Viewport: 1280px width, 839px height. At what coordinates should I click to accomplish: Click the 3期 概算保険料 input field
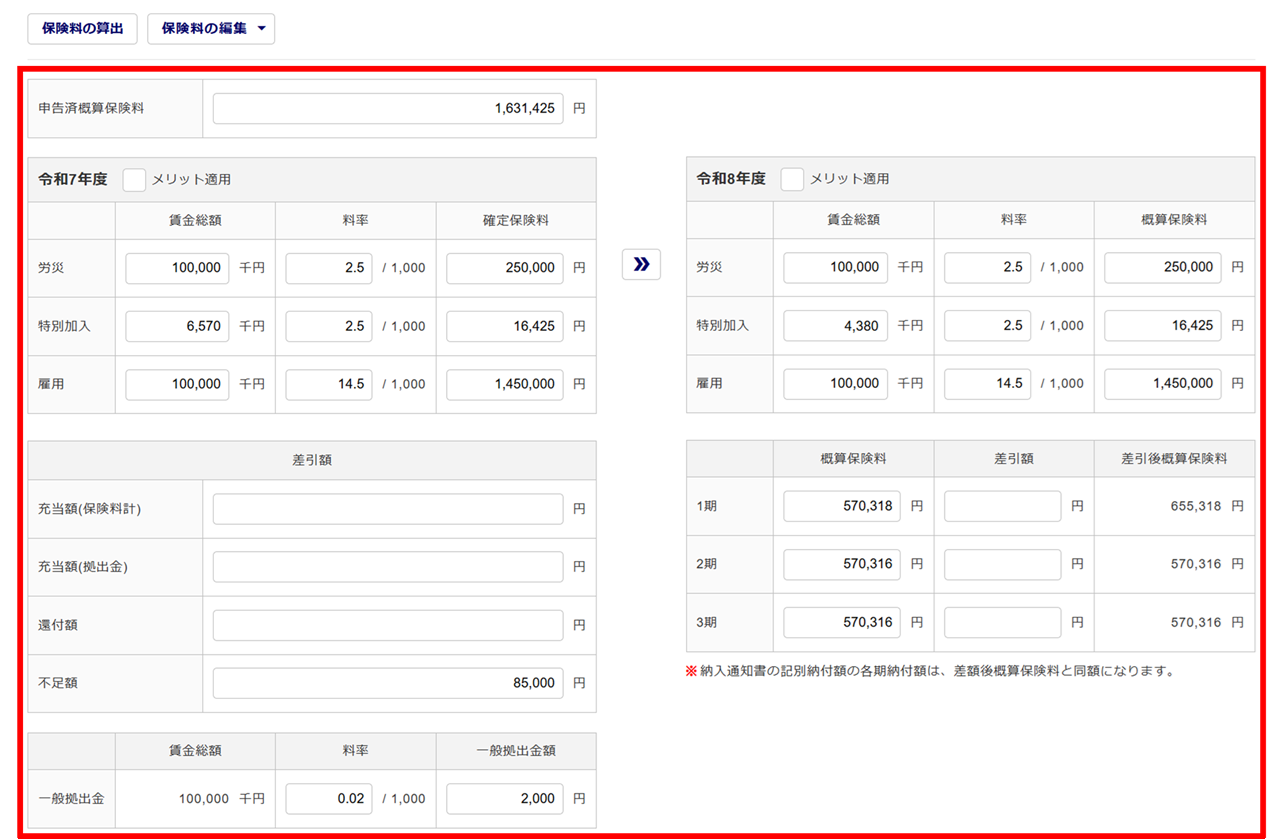click(841, 622)
